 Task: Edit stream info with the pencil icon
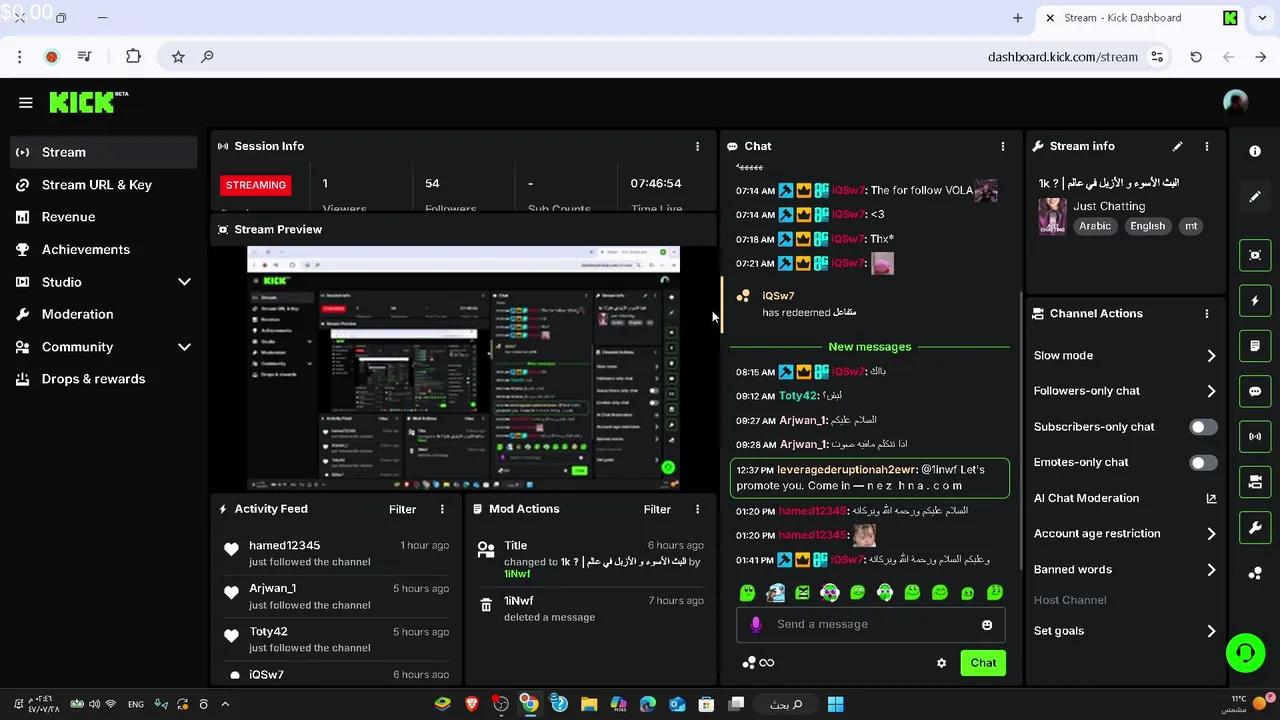(1177, 146)
